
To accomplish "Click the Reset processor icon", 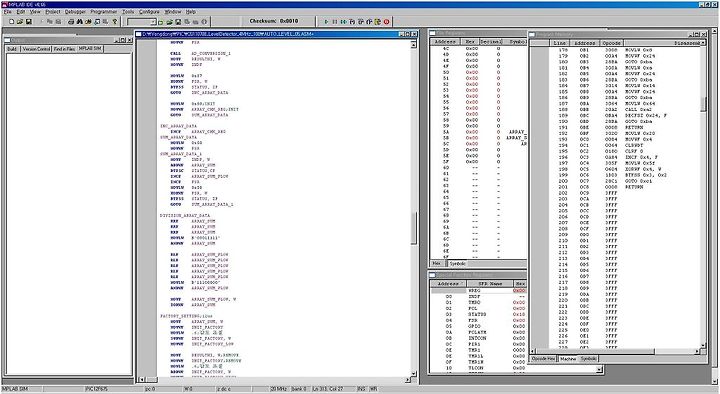I will [x=378, y=22].
